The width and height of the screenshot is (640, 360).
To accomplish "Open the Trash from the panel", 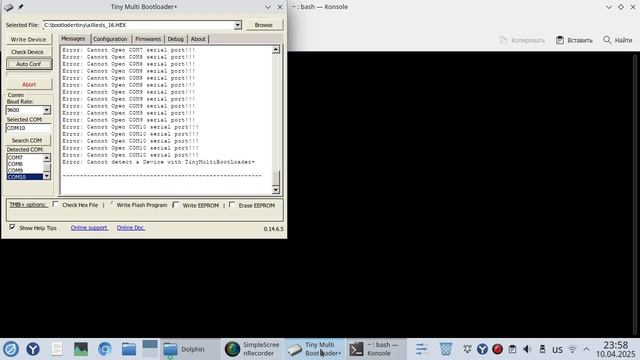I will 446,349.
